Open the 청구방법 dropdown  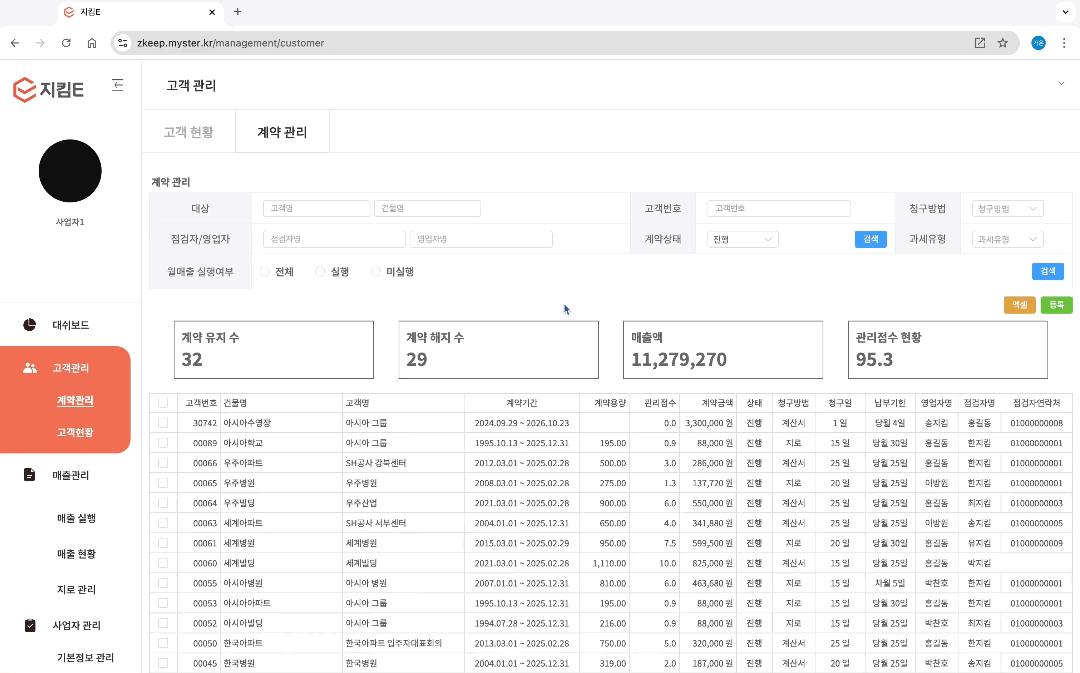tap(1007, 209)
